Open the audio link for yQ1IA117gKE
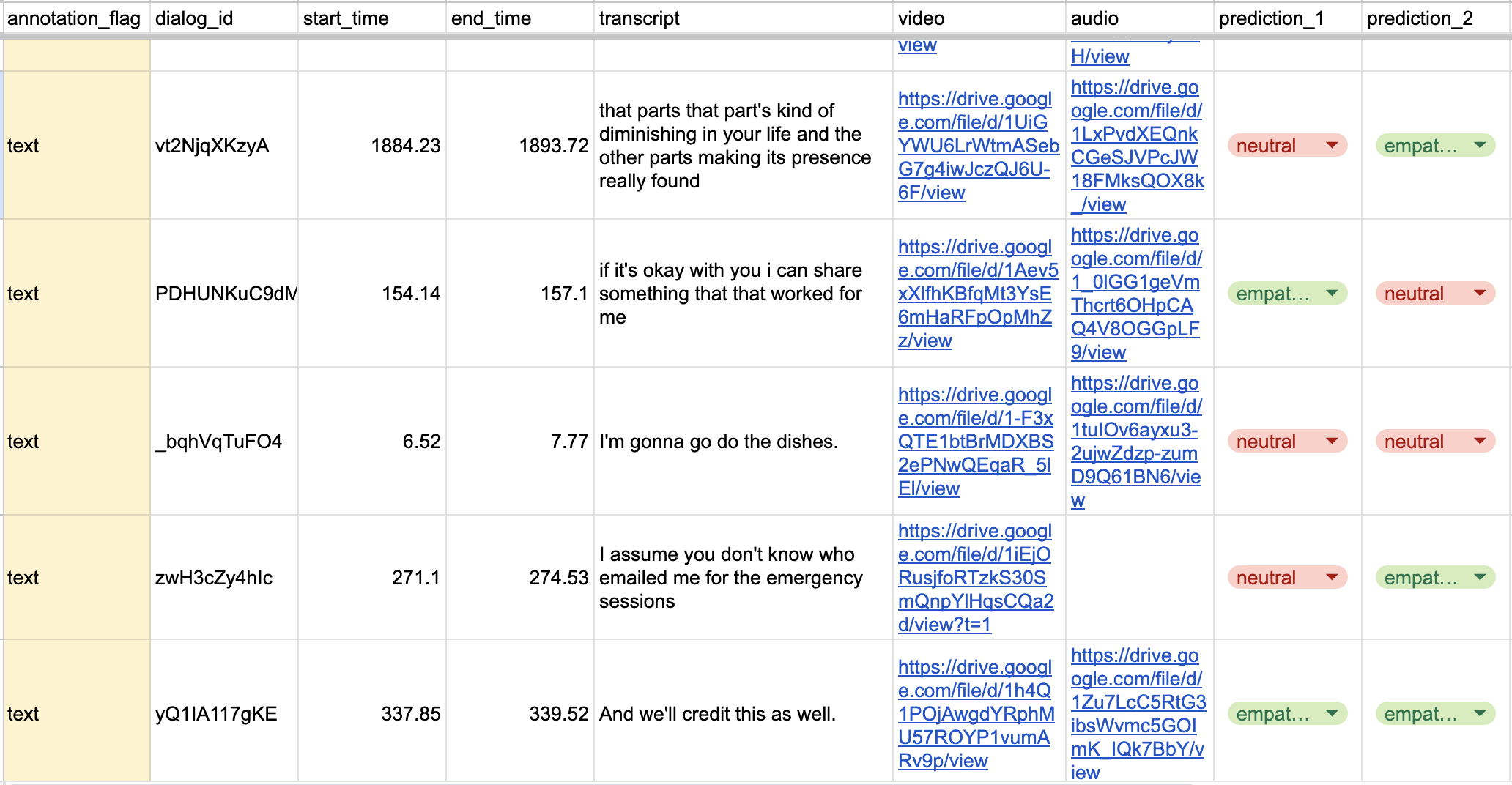Screen dimensions: 1512x785 [x=1138, y=714]
